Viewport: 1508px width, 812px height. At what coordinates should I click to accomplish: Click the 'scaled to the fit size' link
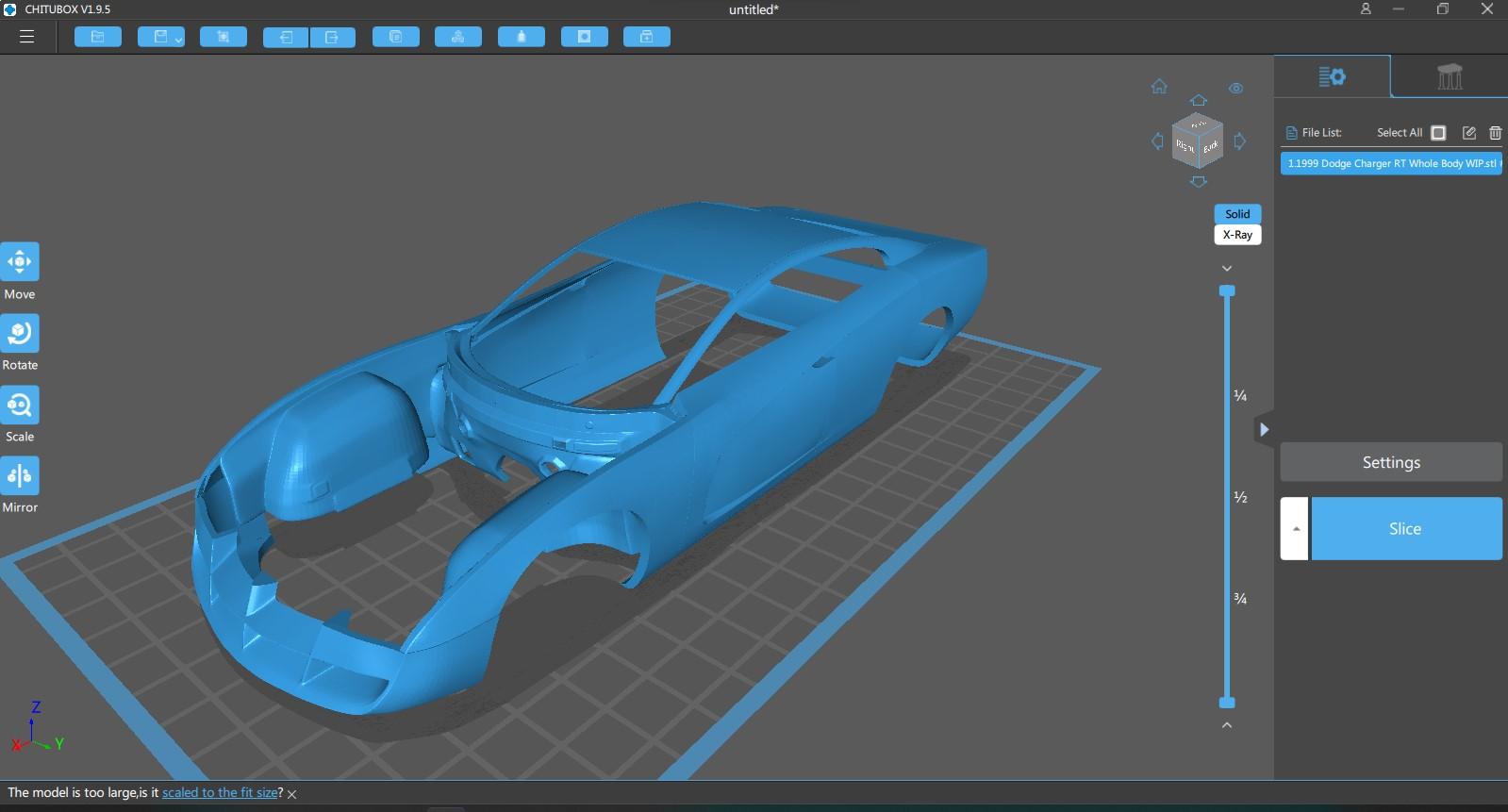[x=220, y=792]
